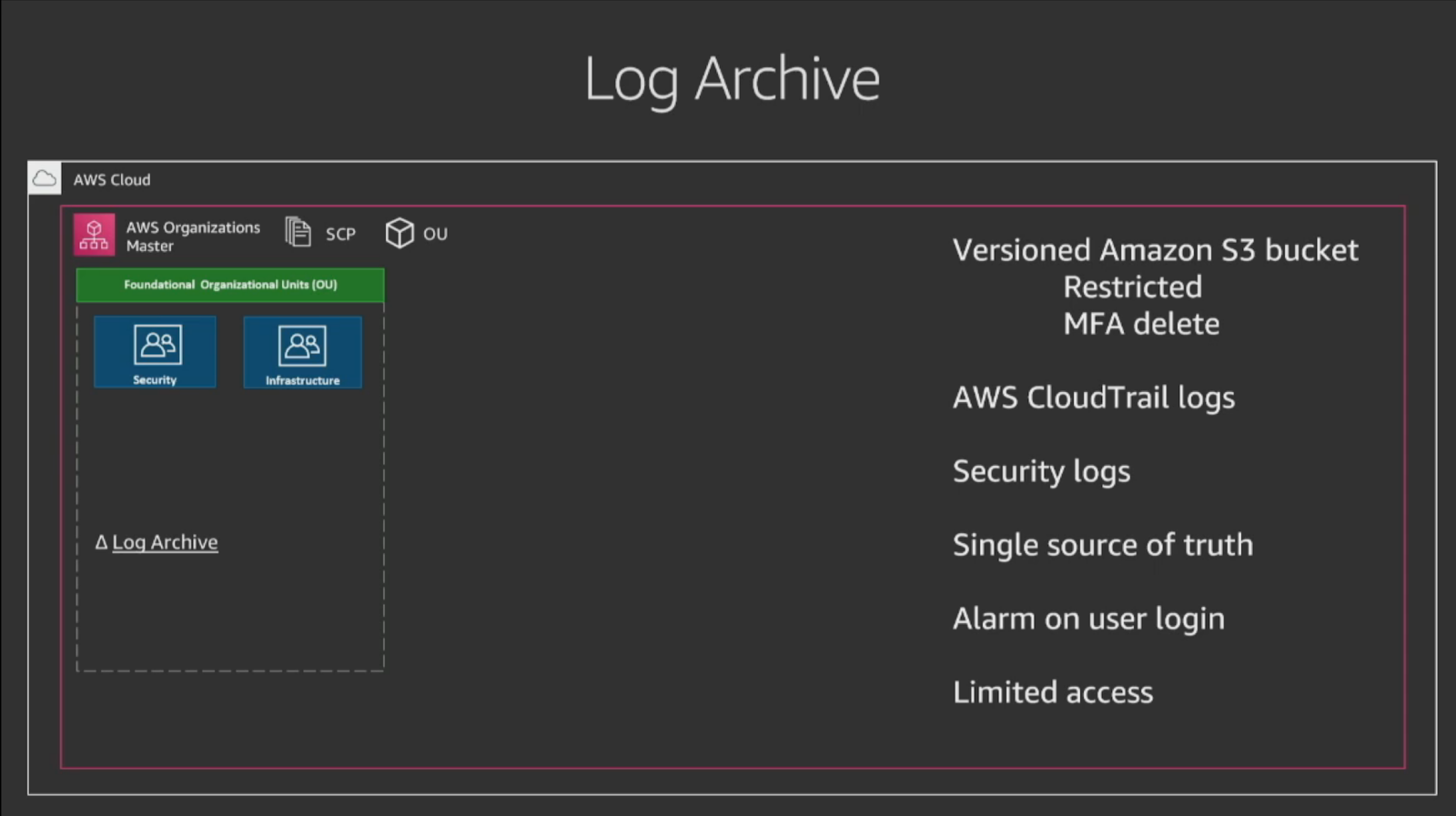Click the SCP document icon
The width and height of the screenshot is (1456, 816).
pos(298,232)
